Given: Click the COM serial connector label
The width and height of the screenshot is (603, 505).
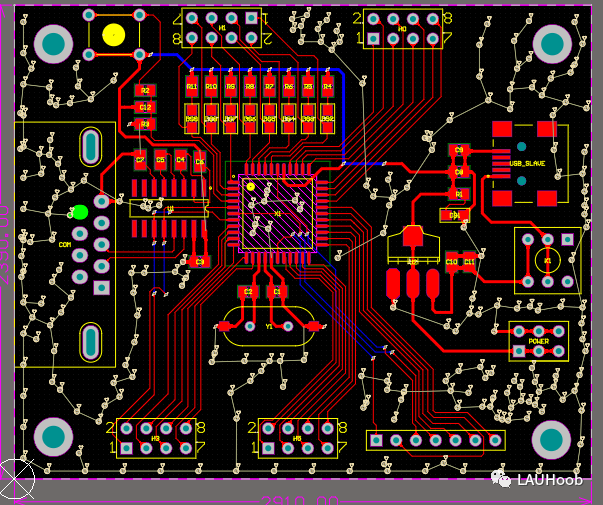Looking at the screenshot, I should 65,245.
